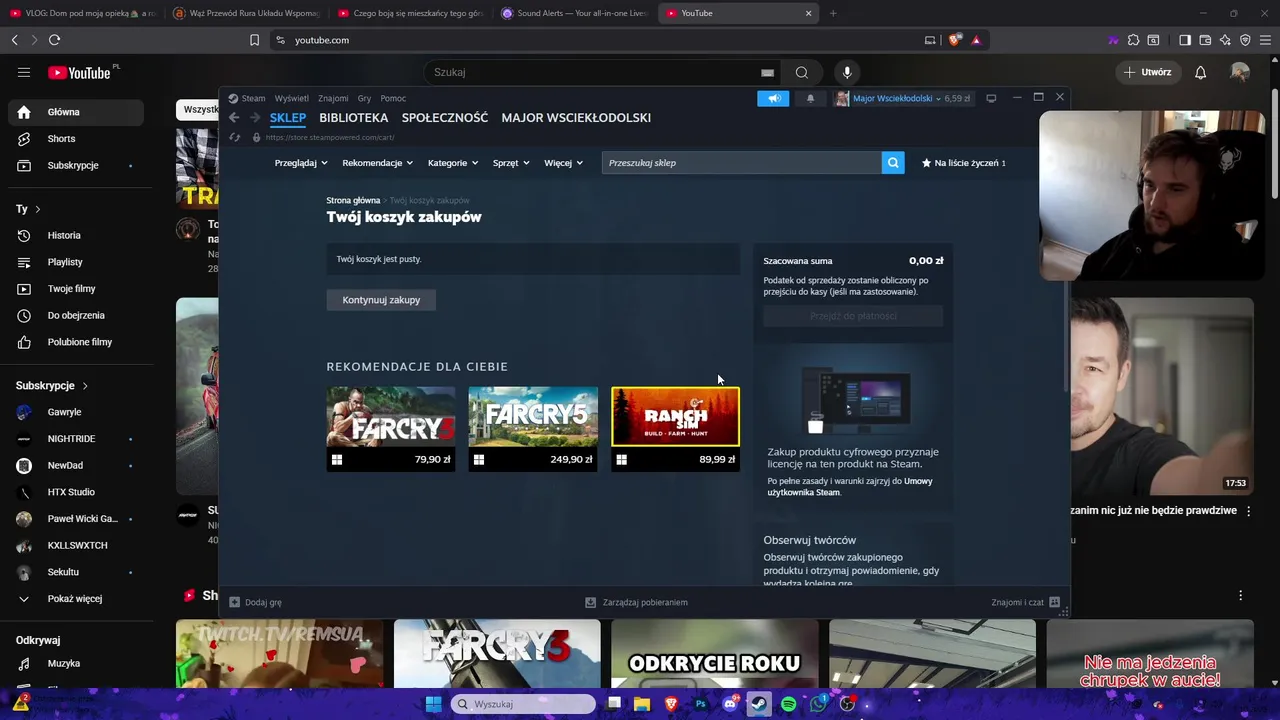Open the Ranch Sim recommendation
1280x720 pixels.
click(675, 429)
